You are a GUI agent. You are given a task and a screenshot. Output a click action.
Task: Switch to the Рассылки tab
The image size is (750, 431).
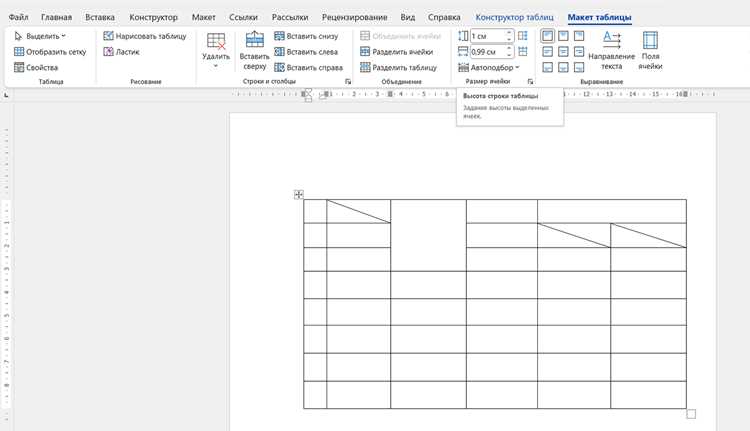click(290, 17)
